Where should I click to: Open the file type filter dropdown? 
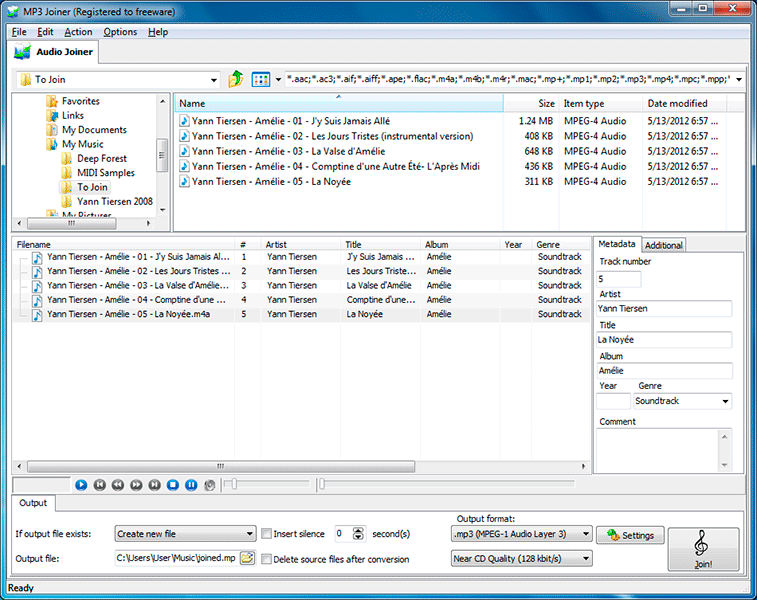(x=739, y=79)
